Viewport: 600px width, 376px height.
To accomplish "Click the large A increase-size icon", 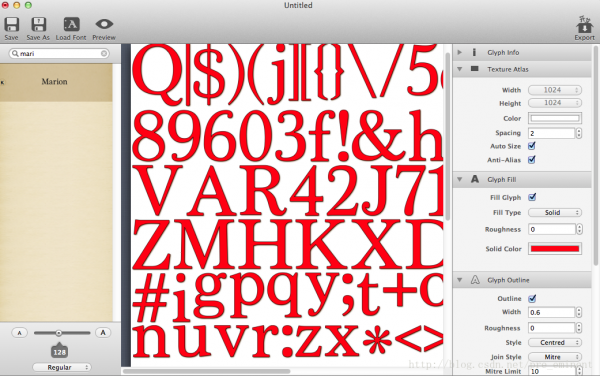I will click(x=103, y=333).
